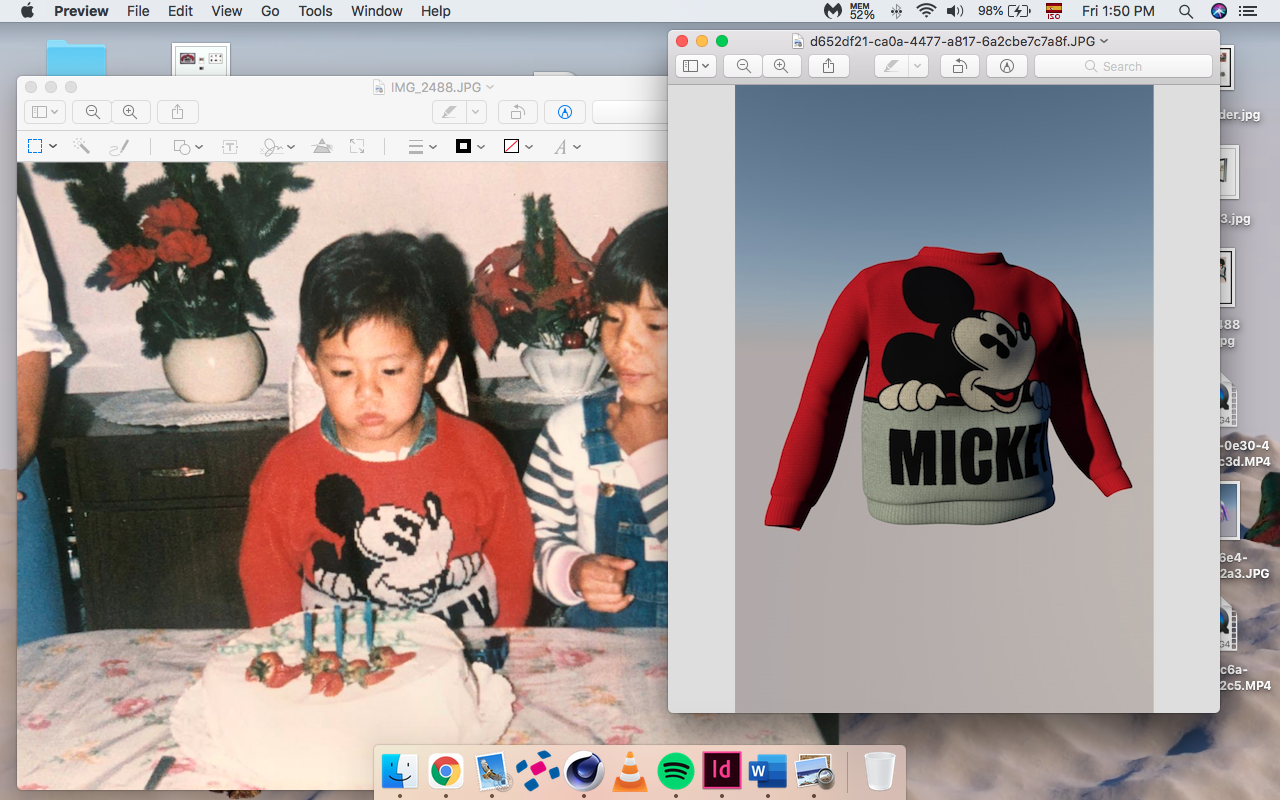
Task: Add a Text box with the Text tool
Action: (x=230, y=147)
